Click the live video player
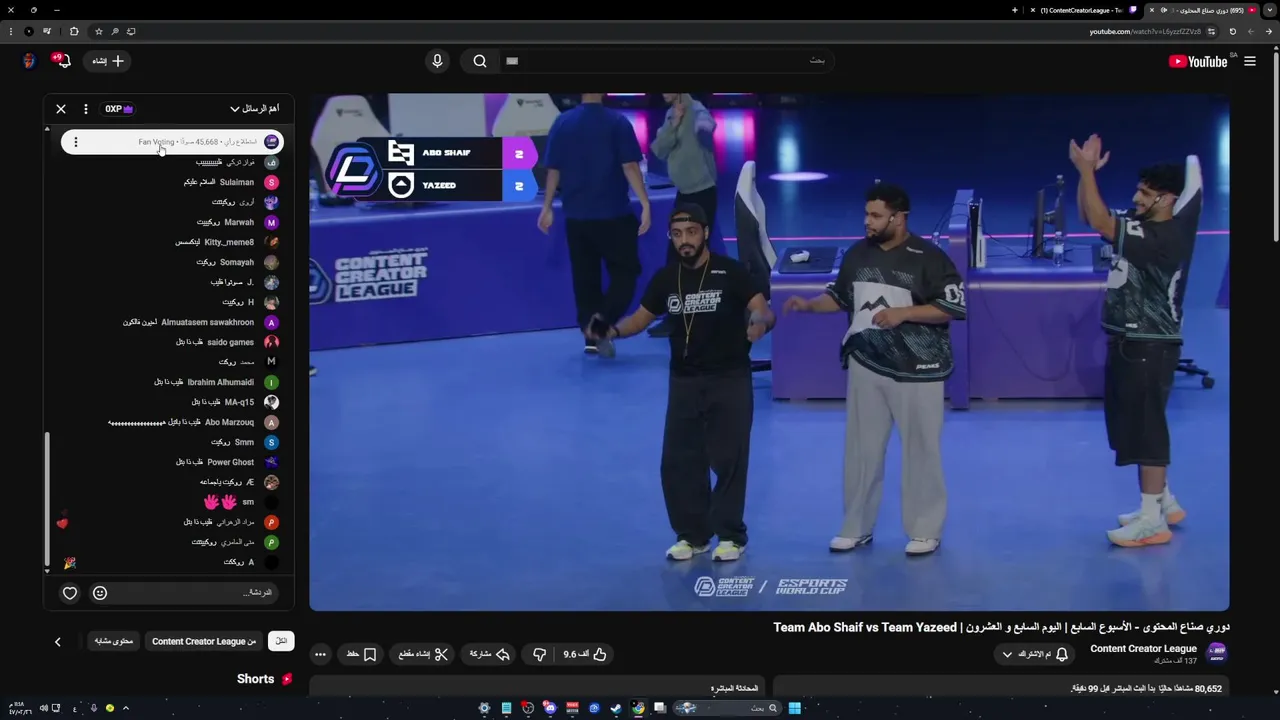Viewport: 1280px width, 720px height. (x=769, y=352)
